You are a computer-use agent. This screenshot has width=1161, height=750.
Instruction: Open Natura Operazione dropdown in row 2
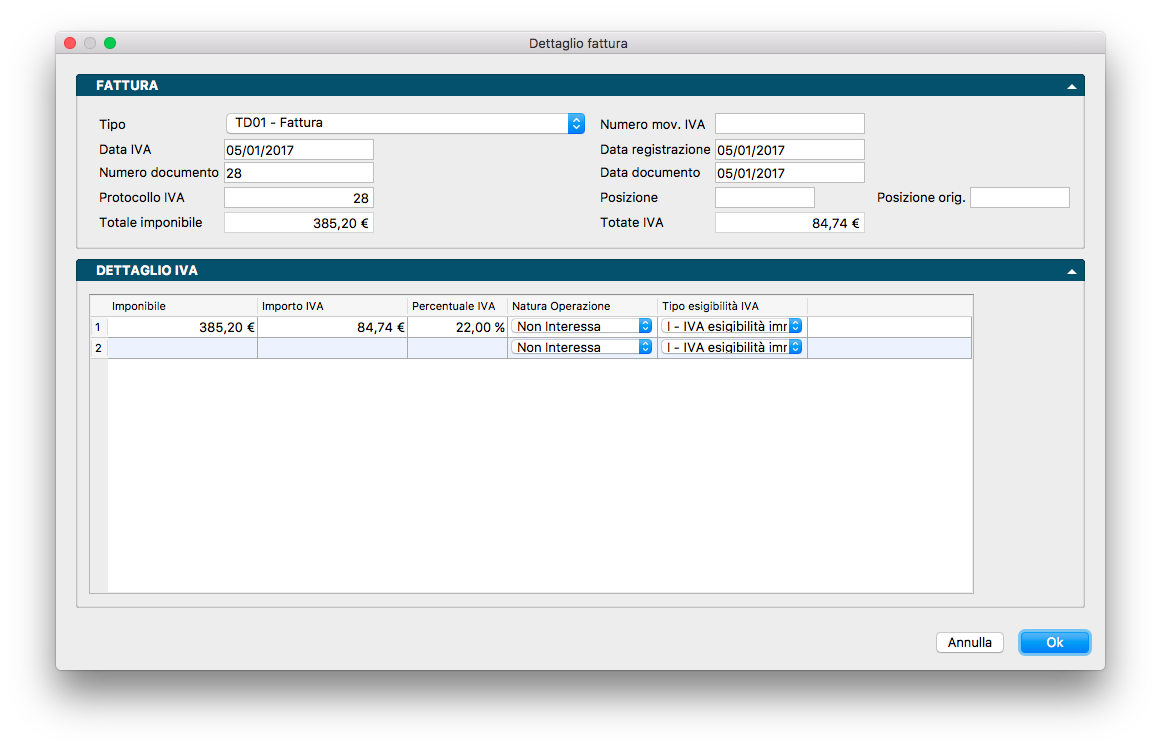coord(581,347)
